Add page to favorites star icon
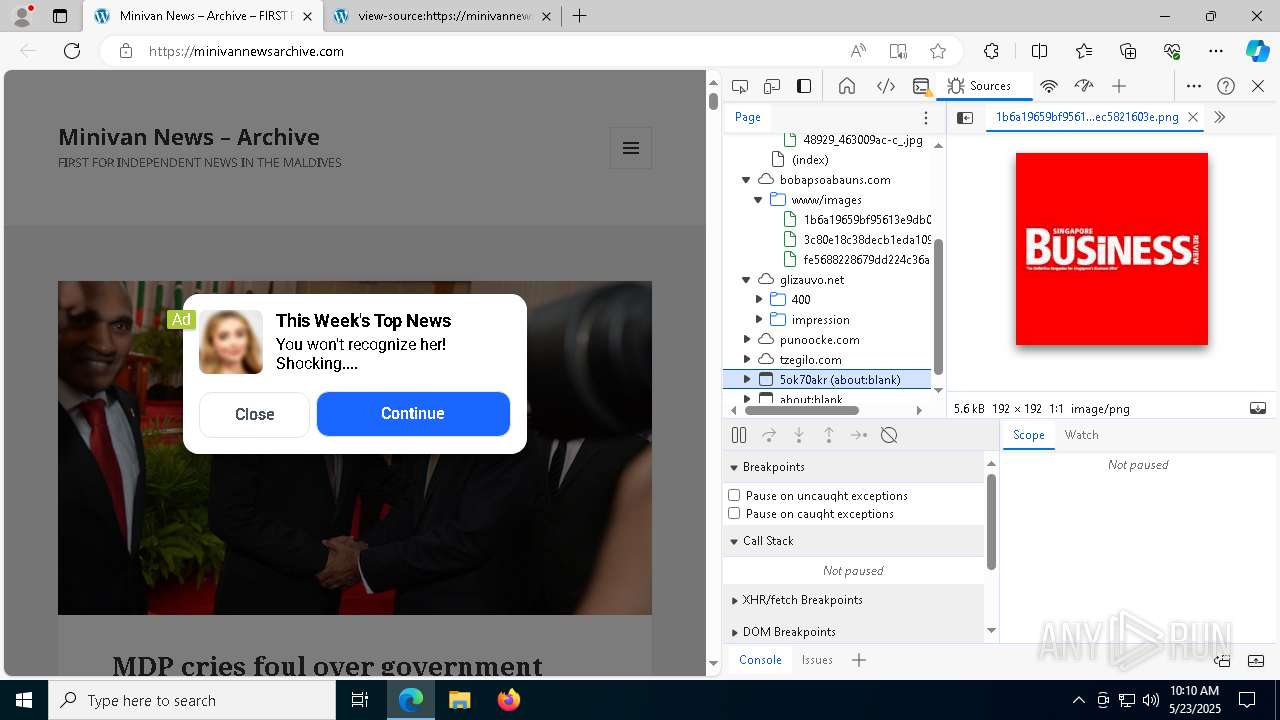 point(937,51)
